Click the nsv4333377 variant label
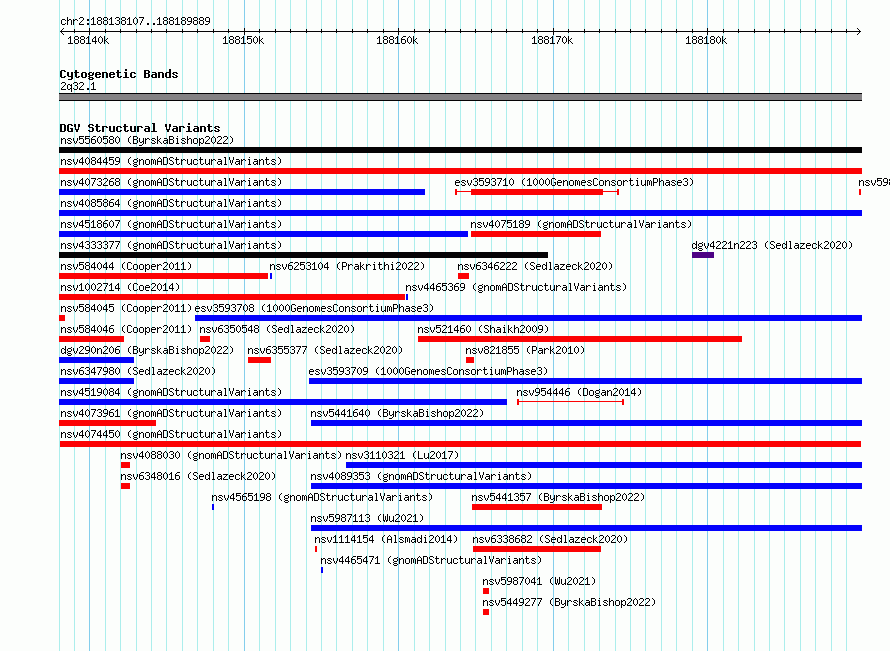Screen dimensions: 890x651 coord(171,245)
